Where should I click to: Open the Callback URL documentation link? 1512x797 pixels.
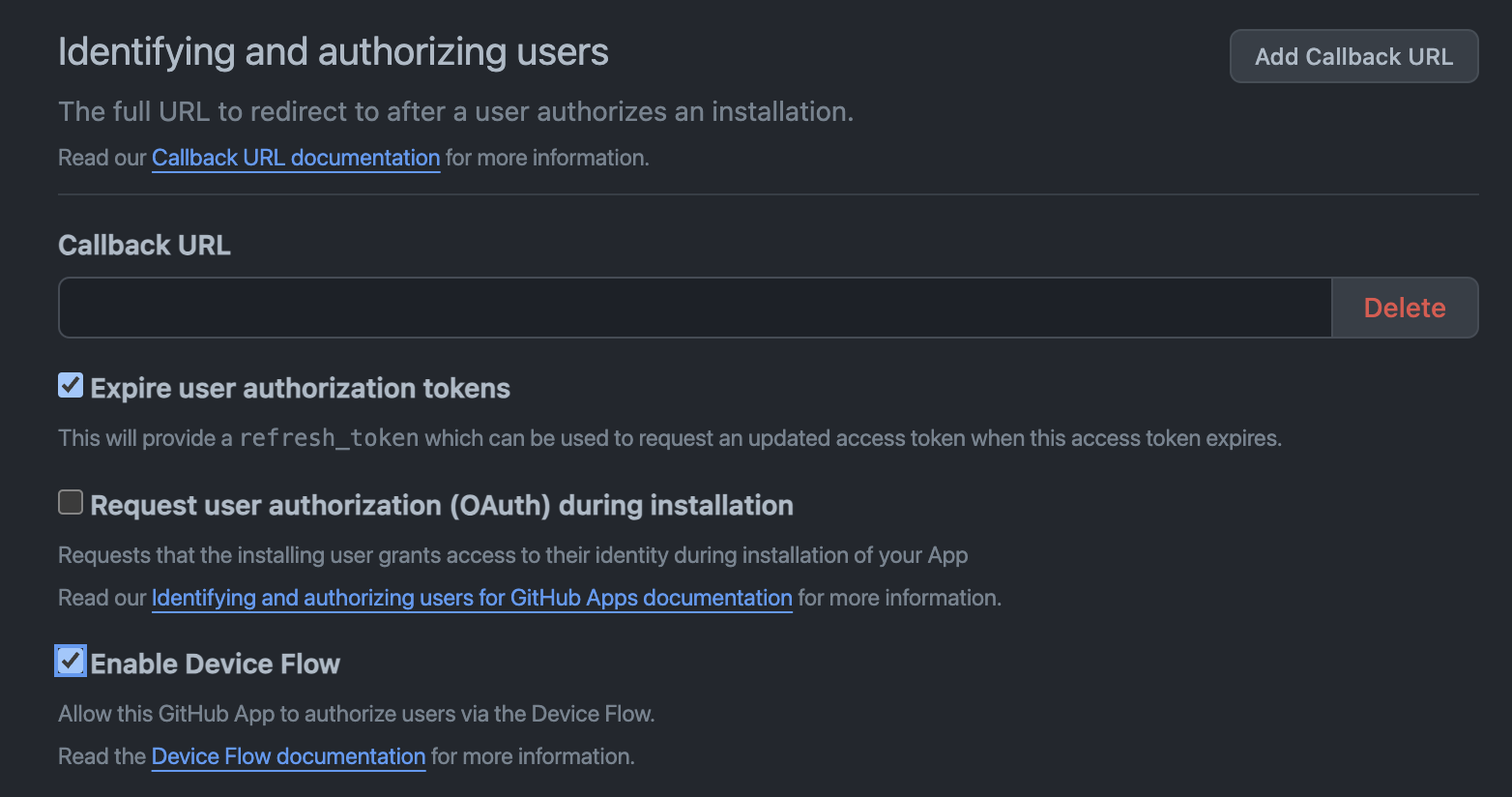pyautogui.click(x=296, y=158)
